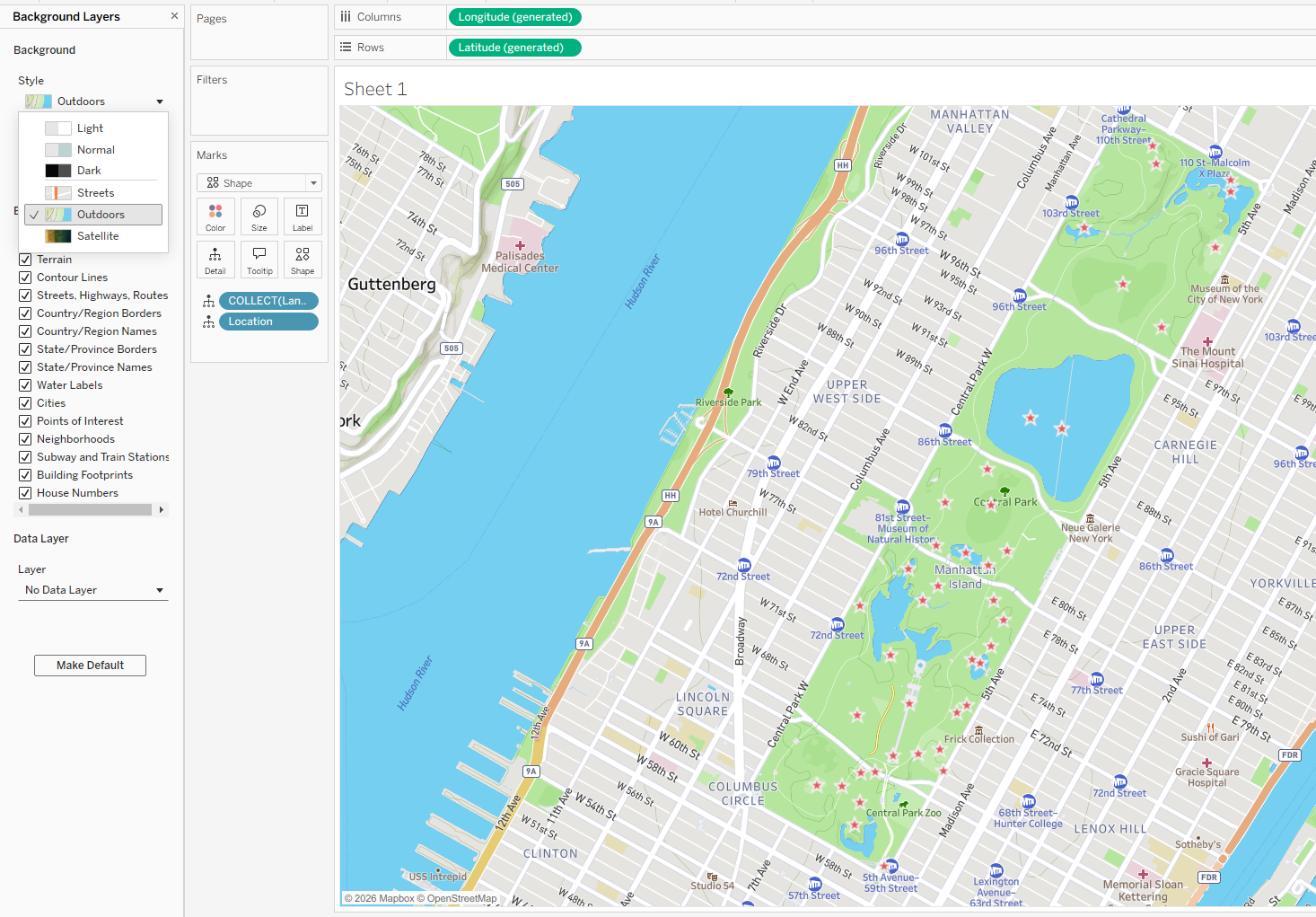Click the 79th Street subway station icon
The height and width of the screenshot is (917, 1316).
[774, 463]
